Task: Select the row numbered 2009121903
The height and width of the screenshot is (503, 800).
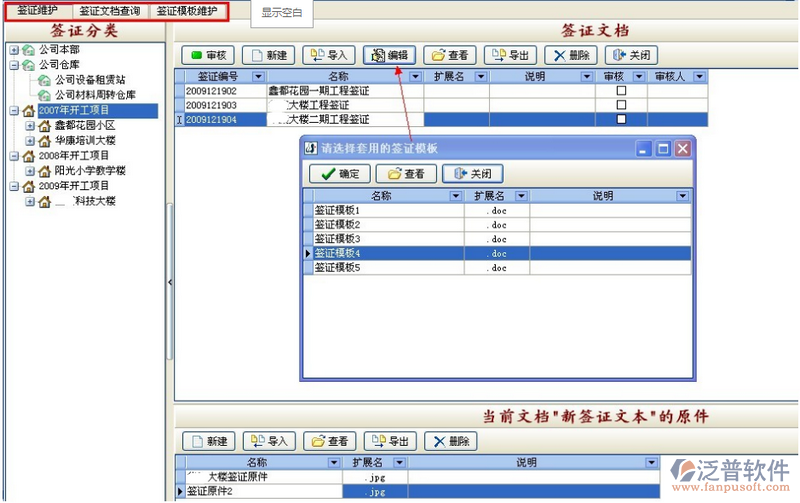Action: 441,105
